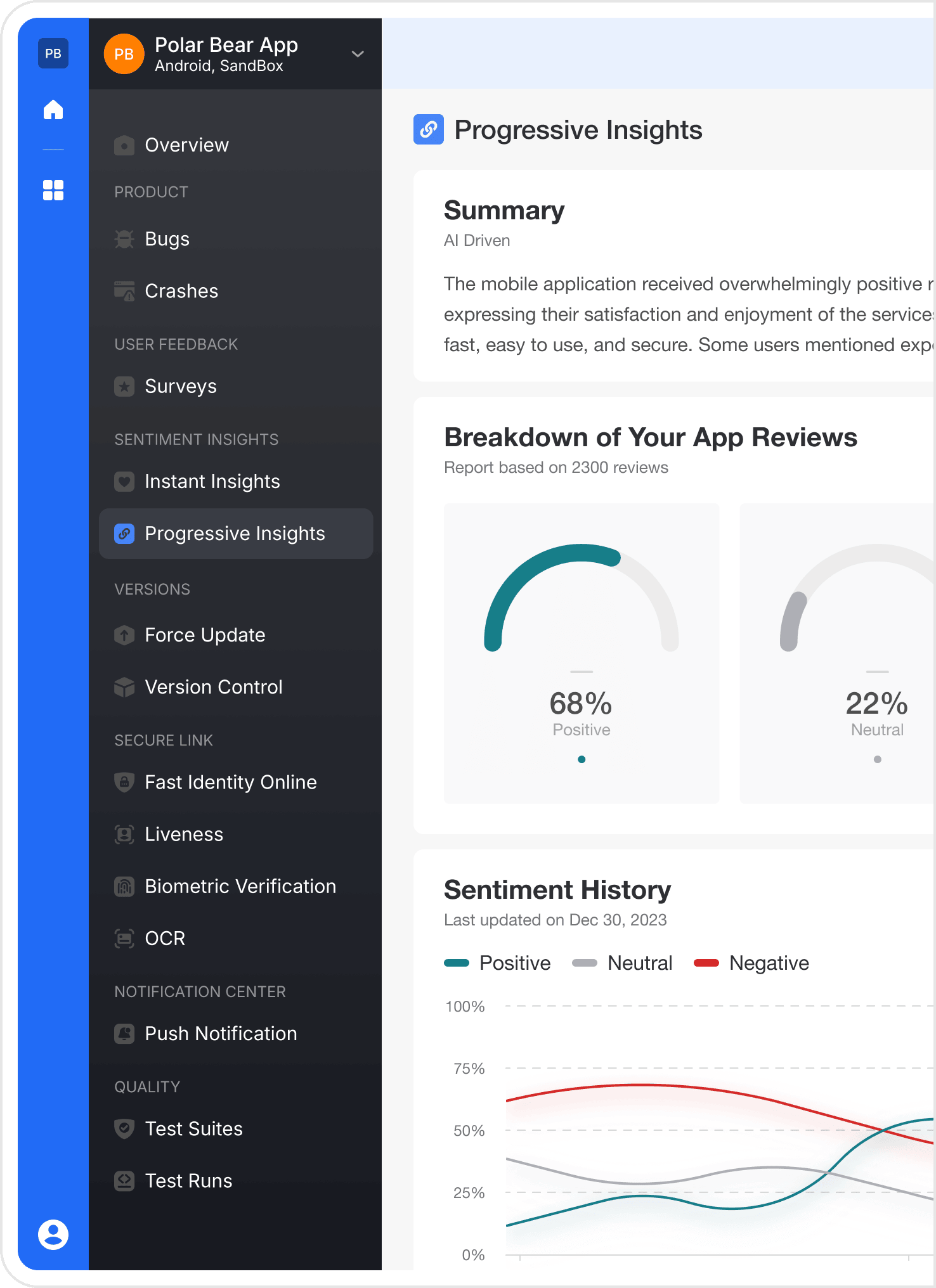This screenshot has height=1288, width=936.
Task: Click the home icon in the blue rail
Action: (53, 110)
